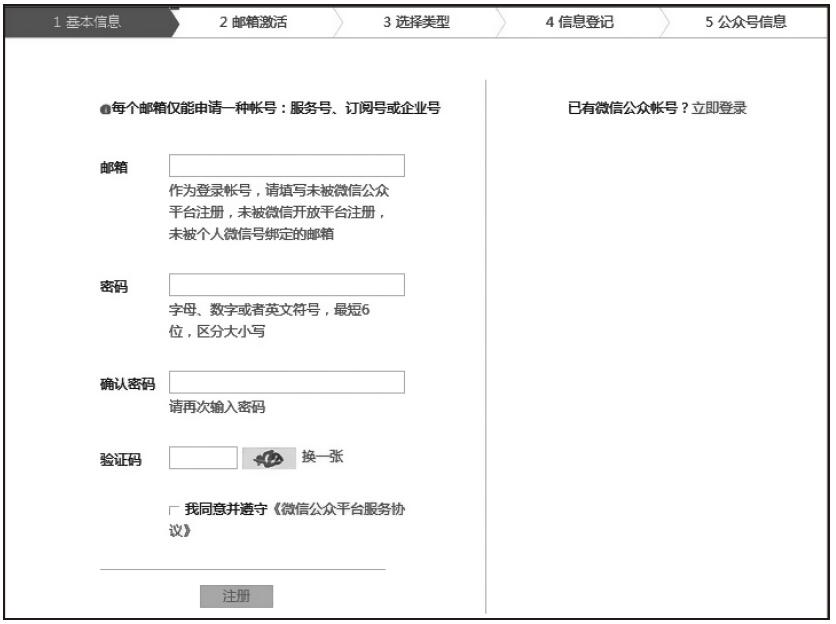The height and width of the screenshot is (624, 836).
Task: Click the info icon before 每个邮箱仅能申请
Action: (x=105, y=109)
